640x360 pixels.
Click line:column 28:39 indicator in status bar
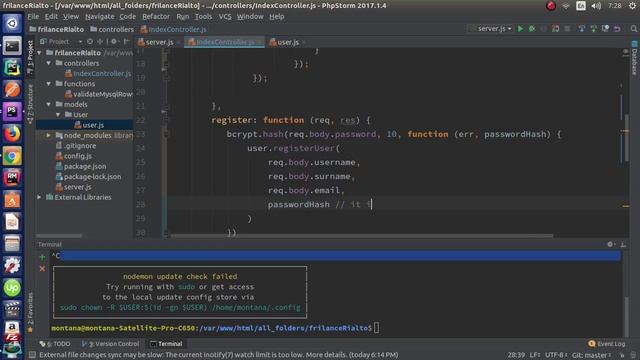pos(516,355)
